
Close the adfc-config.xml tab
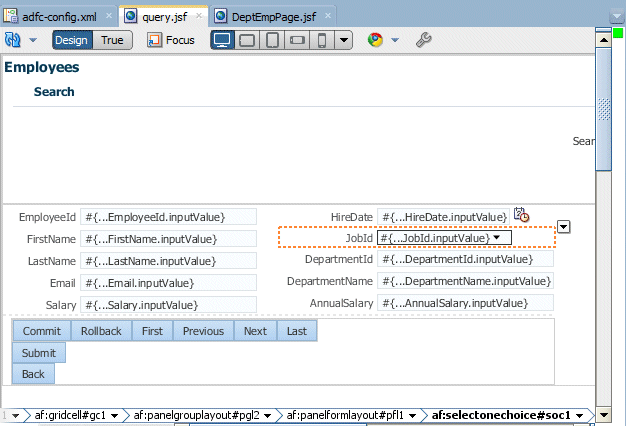coord(109,16)
